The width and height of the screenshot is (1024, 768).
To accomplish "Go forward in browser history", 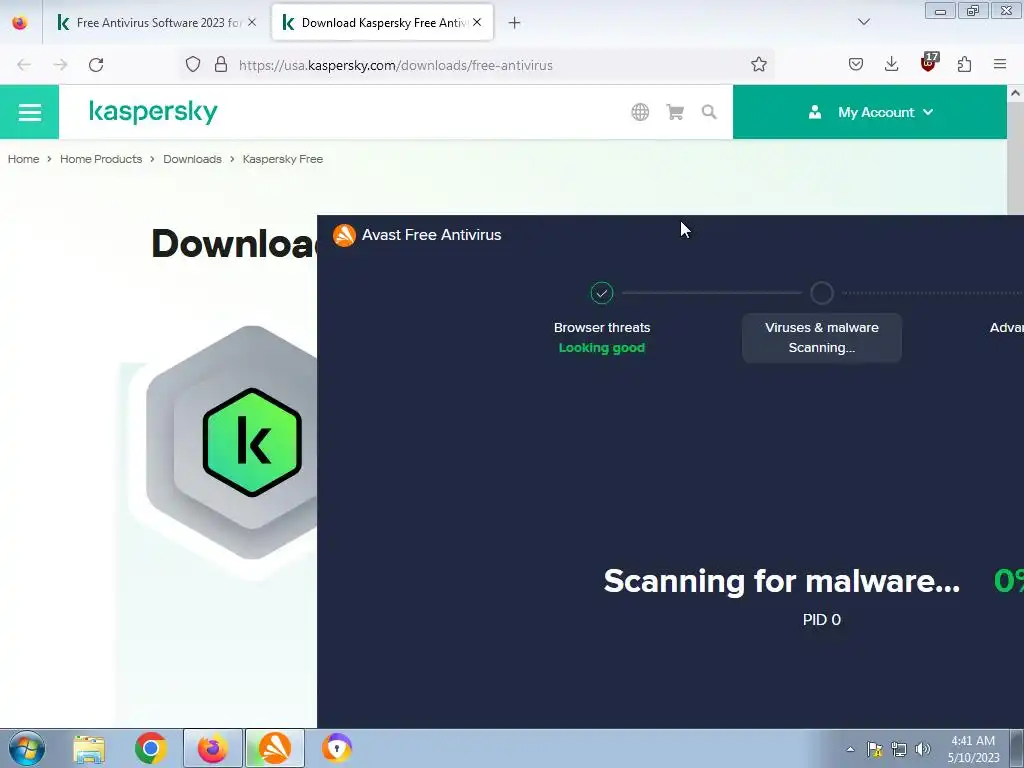I will click(60, 65).
